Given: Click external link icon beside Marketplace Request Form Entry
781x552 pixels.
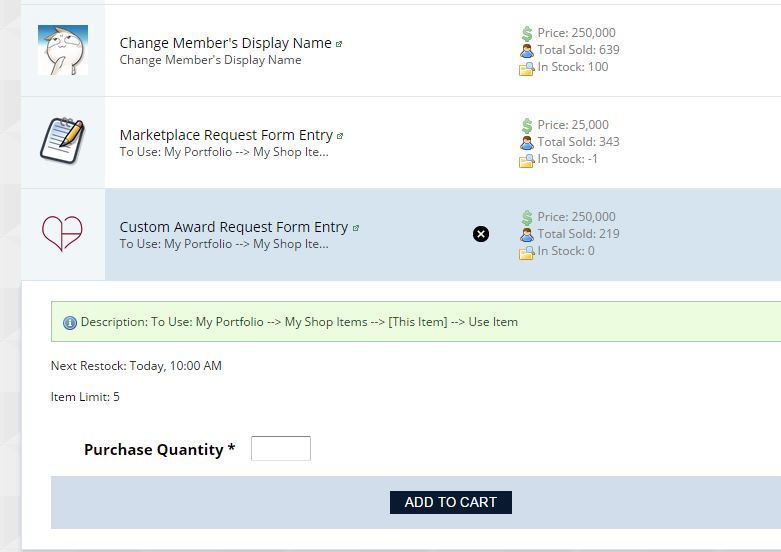Looking at the screenshot, I should pos(340,136).
